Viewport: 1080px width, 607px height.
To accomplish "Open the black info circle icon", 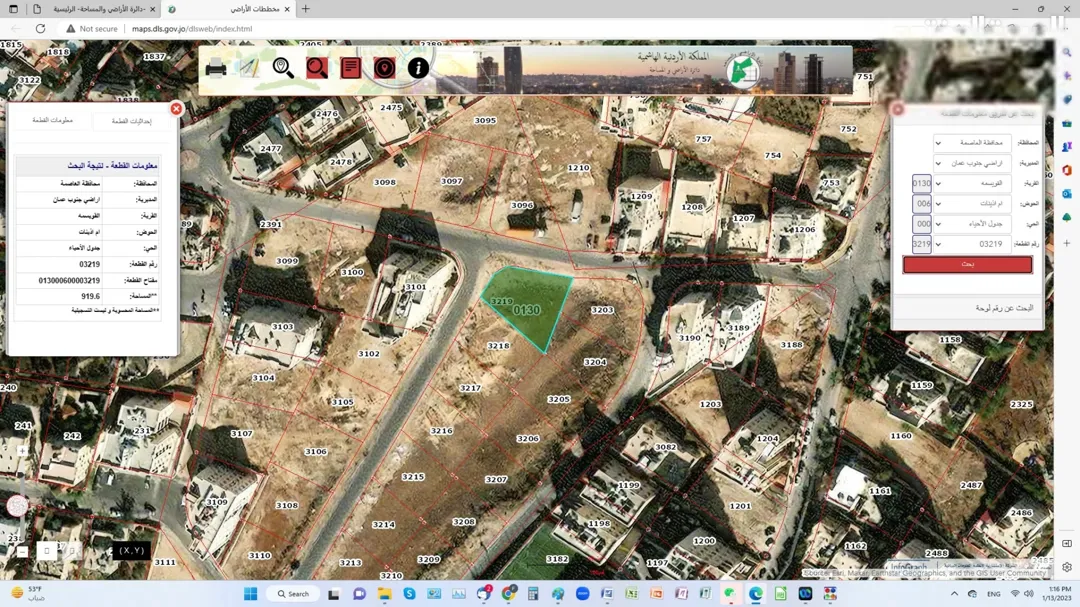I will (x=418, y=68).
